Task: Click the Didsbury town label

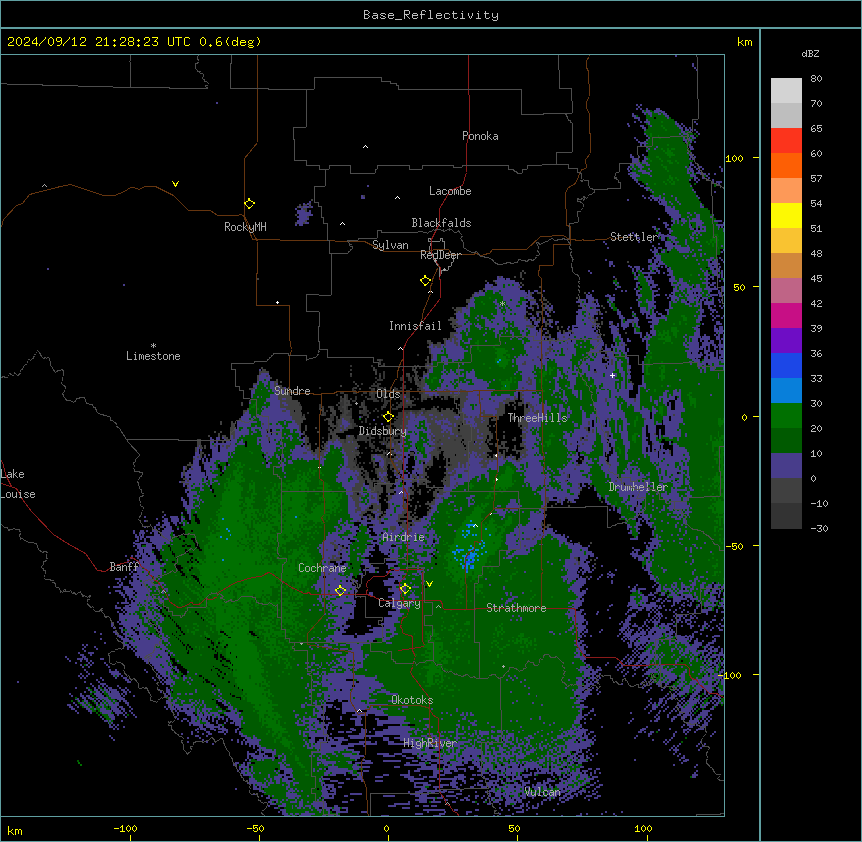Action: [x=383, y=431]
